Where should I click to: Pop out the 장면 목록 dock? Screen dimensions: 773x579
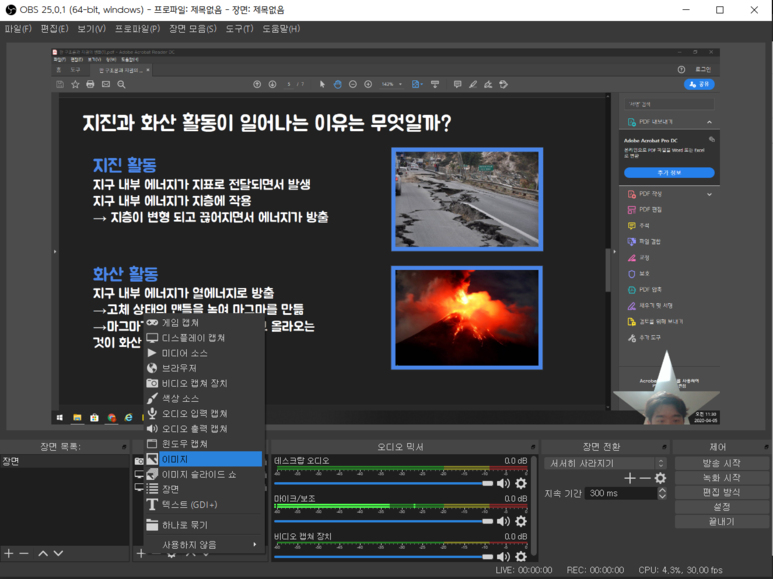coord(124,447)
